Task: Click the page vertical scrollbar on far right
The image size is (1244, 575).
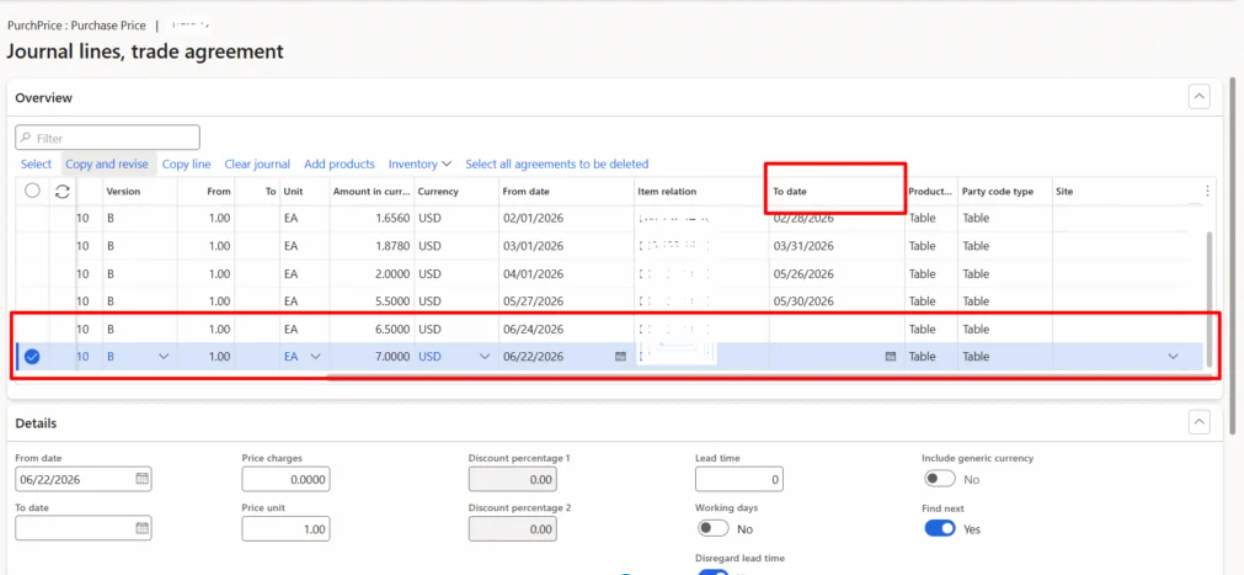Action: click(x=1234, y=255)
